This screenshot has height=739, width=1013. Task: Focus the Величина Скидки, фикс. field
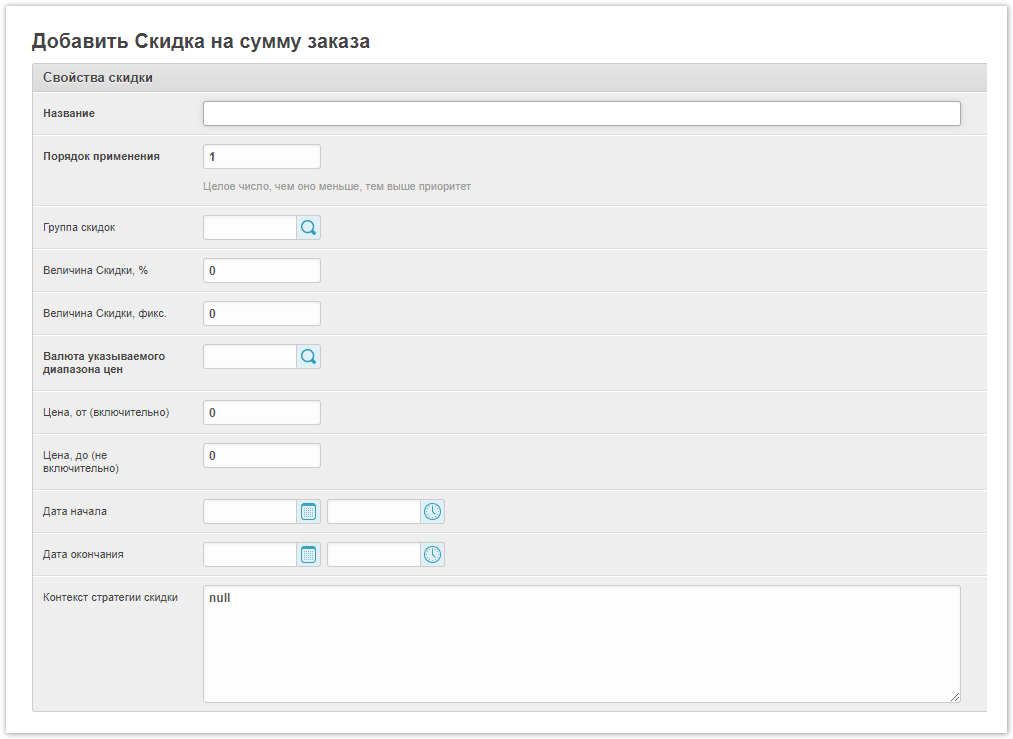coord(261,314)
